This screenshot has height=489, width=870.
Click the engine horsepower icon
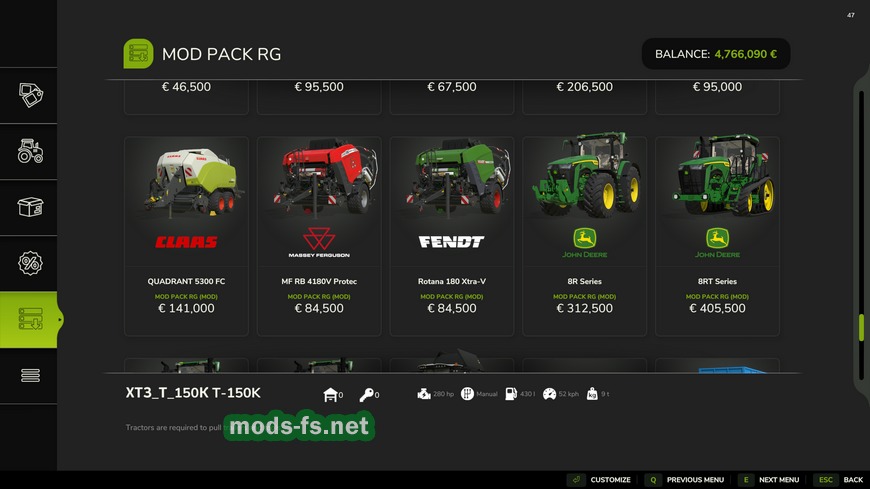(424, 394)
